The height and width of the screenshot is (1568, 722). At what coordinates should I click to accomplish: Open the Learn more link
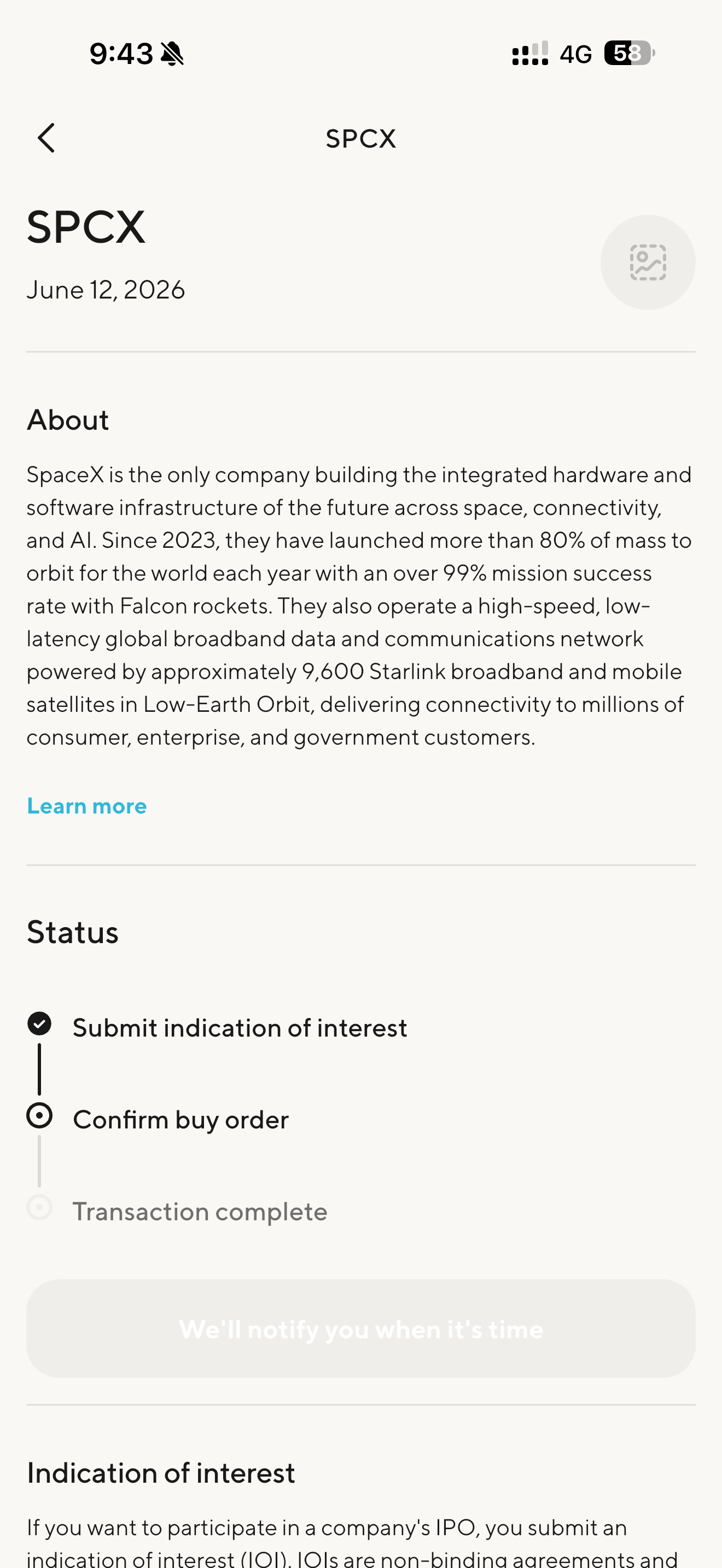pyautogui.click(x=87, y=806)
